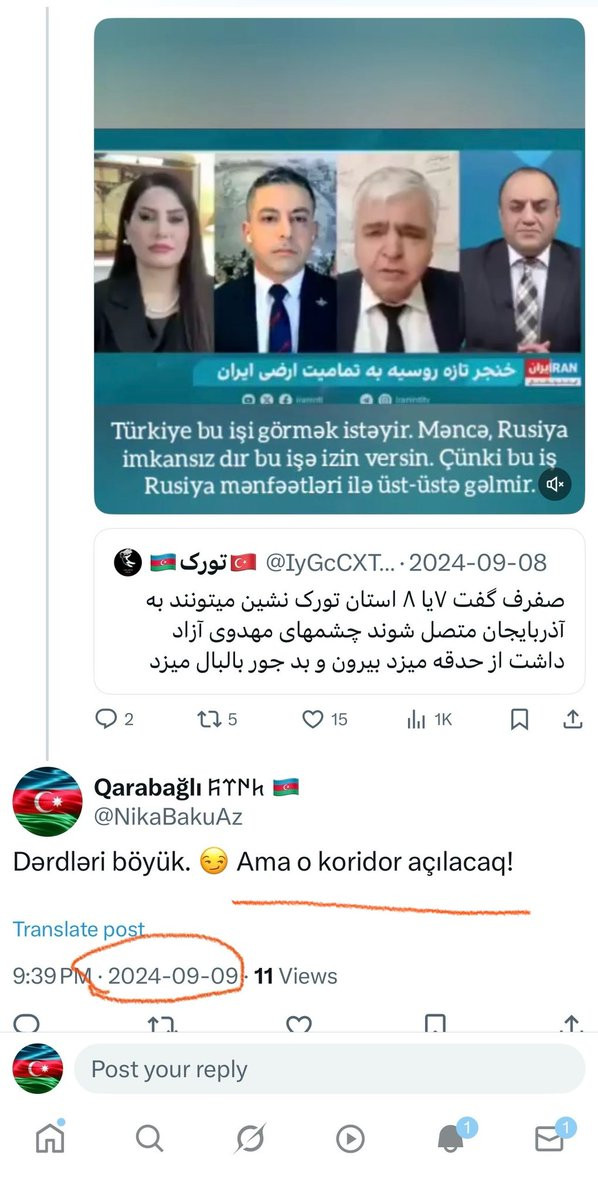Open the Search tab magnifier icon
The width and height of the screenshot is (598, 1200).
[x=149, y=1138]
